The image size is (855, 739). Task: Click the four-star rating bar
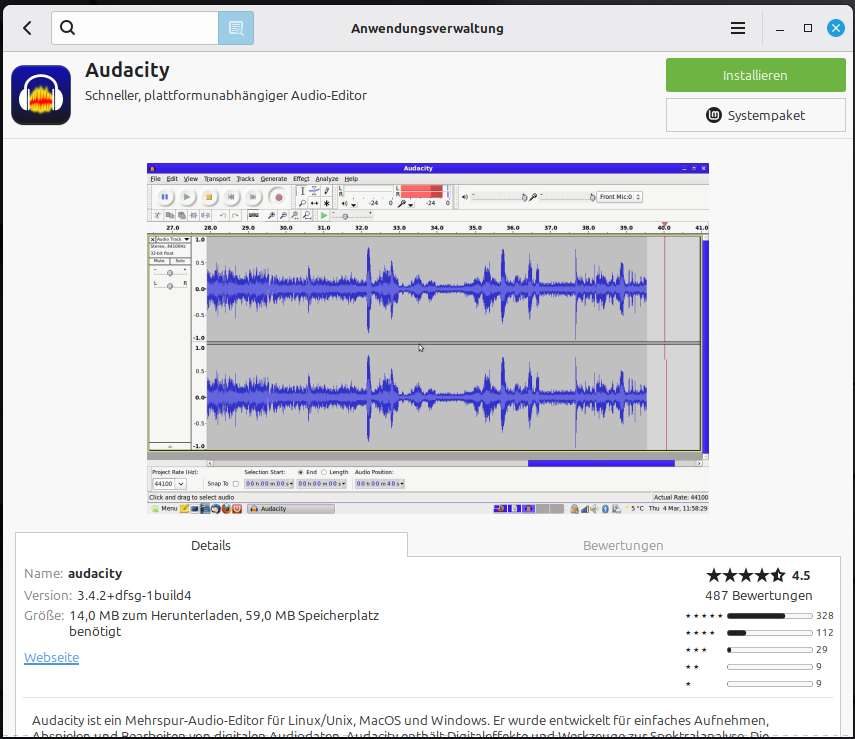769,633
